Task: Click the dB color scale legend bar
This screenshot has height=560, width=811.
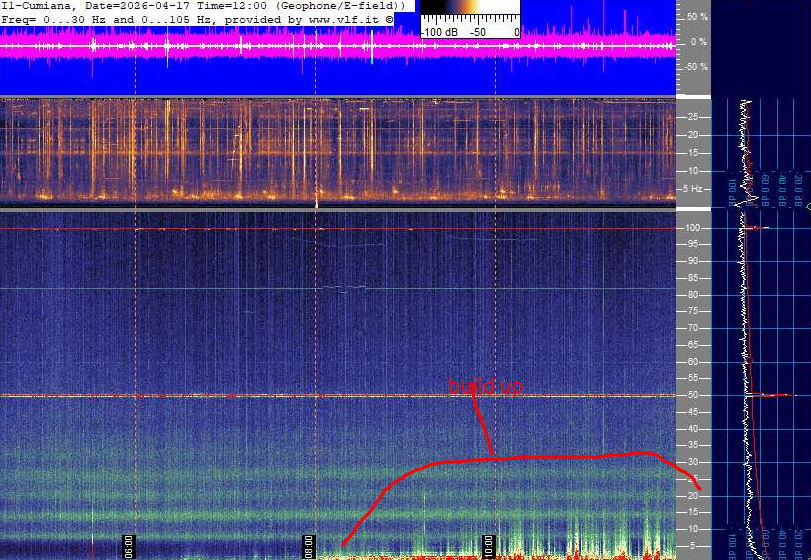Action: pos(469,12)
